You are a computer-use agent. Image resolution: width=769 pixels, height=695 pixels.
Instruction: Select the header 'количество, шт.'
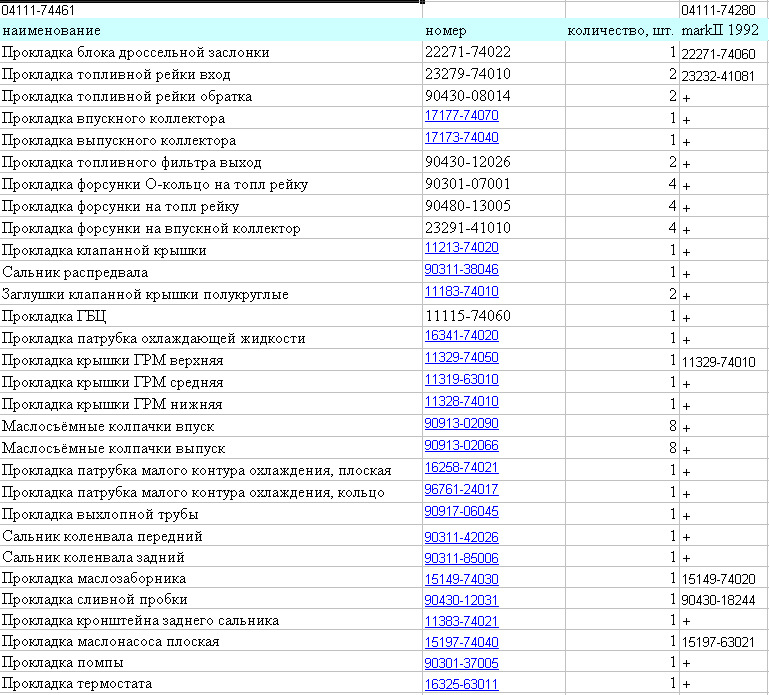(x=622, y=30)
